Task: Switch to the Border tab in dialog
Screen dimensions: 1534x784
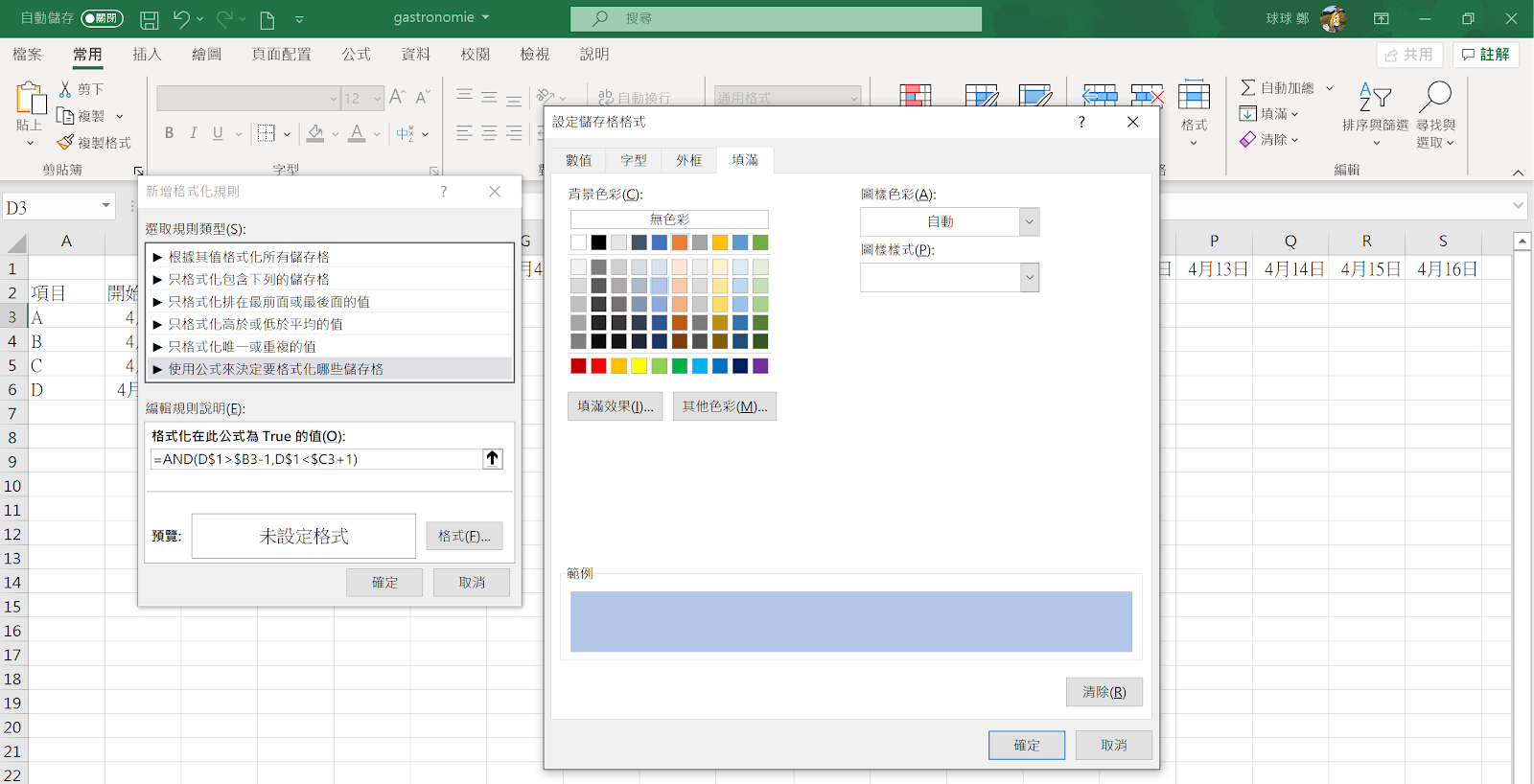Action: (688, 160)
